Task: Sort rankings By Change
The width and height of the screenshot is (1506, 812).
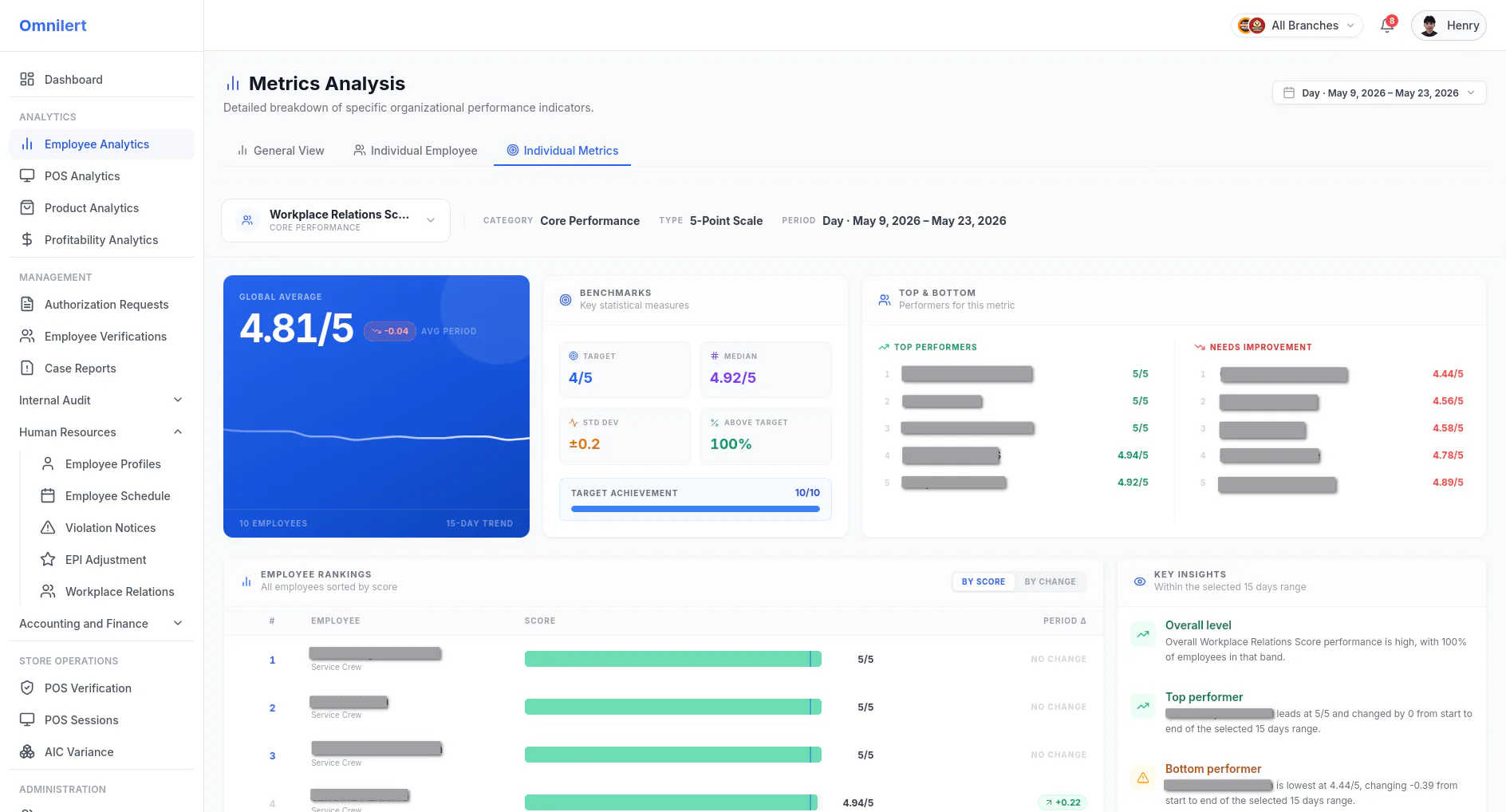Action: [x=1050, y=581]
